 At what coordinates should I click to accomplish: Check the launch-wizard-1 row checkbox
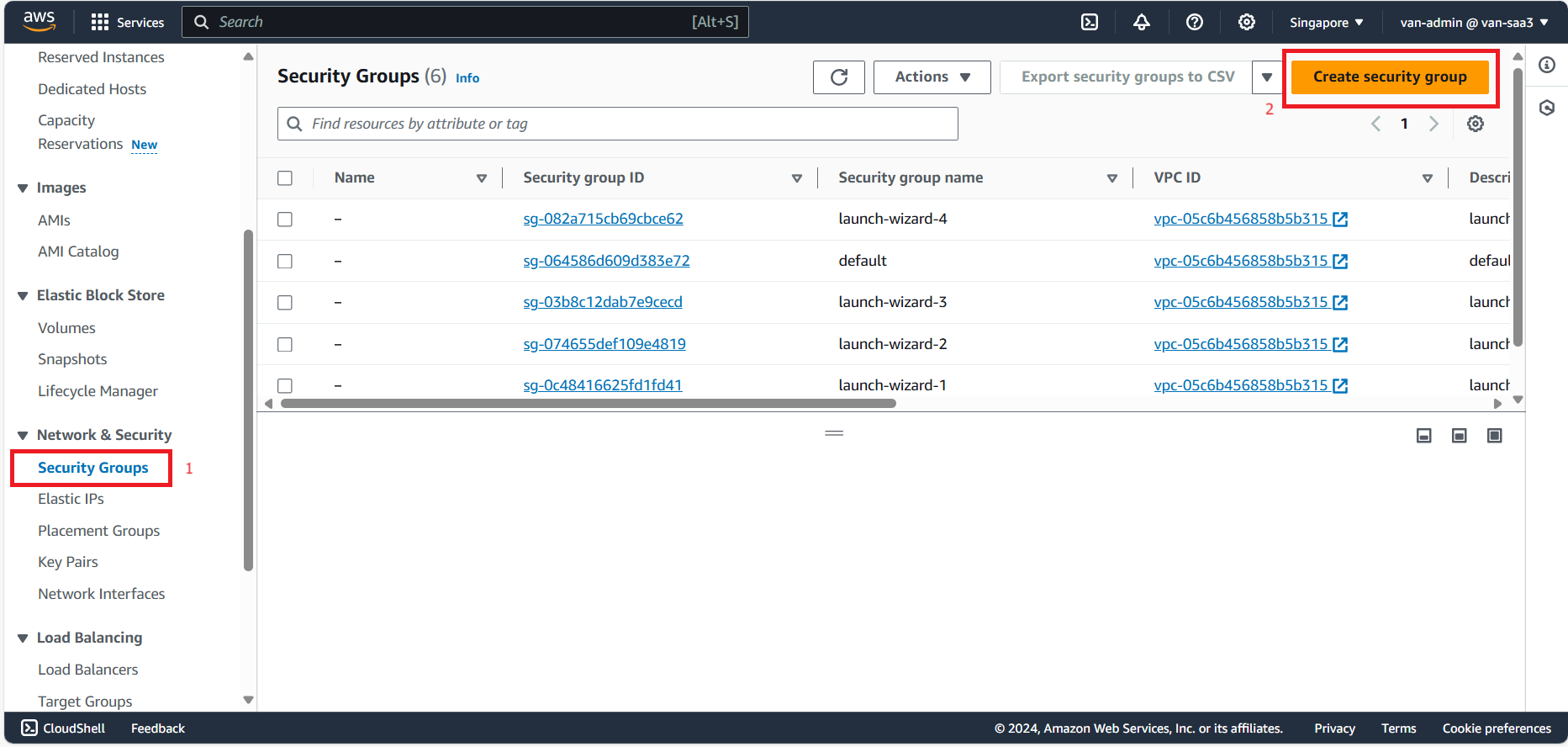(285, 386)
